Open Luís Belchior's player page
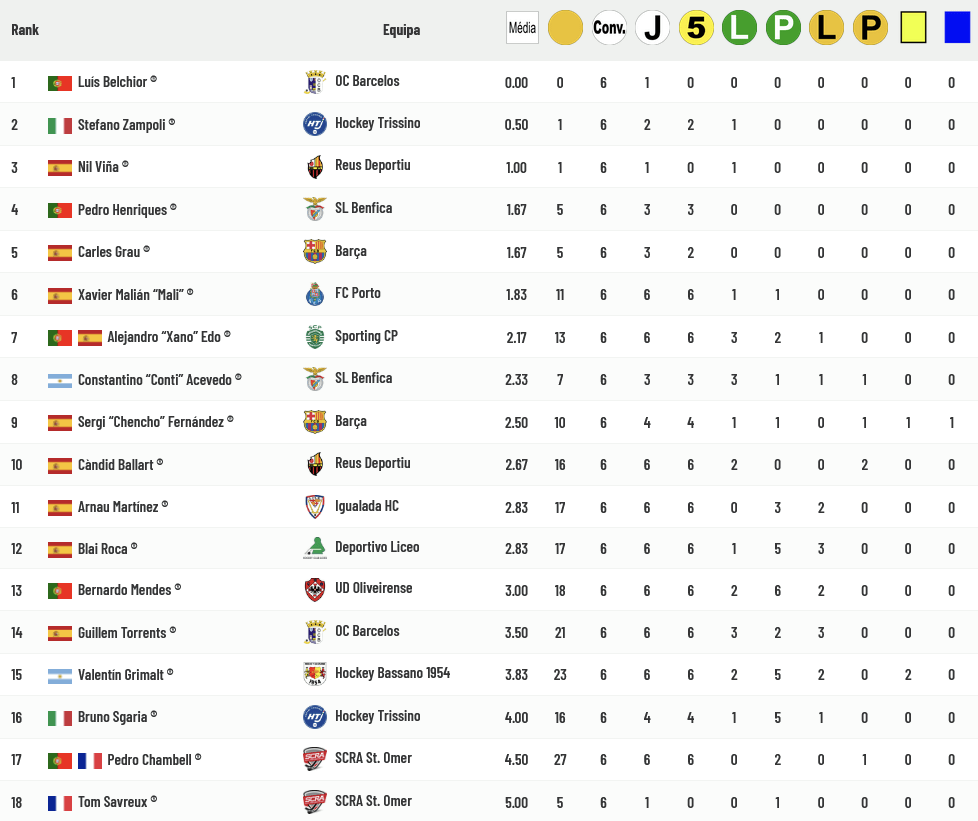Viewport: 978px width, 821px height. [x=112, y=82]
